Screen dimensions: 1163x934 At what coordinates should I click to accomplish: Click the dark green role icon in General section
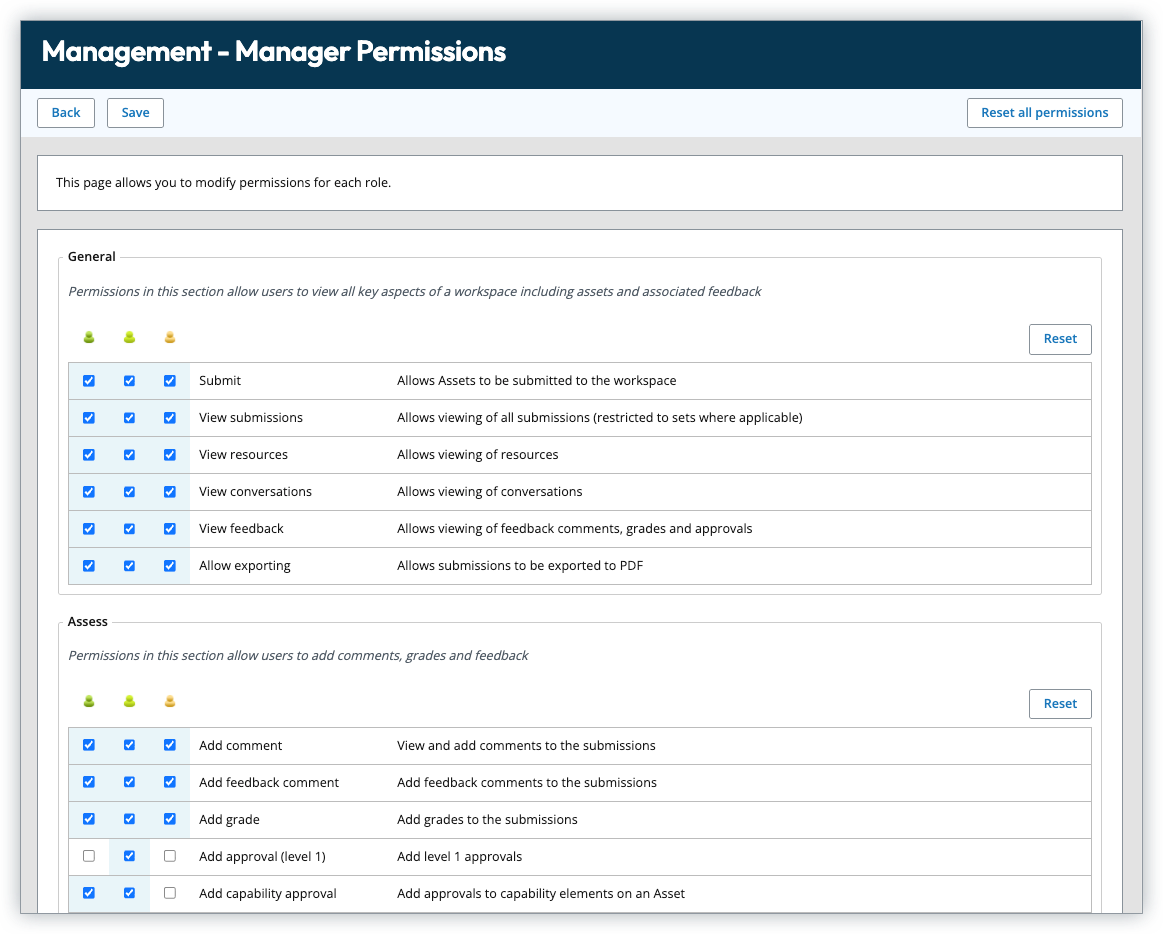pos(89,338)
